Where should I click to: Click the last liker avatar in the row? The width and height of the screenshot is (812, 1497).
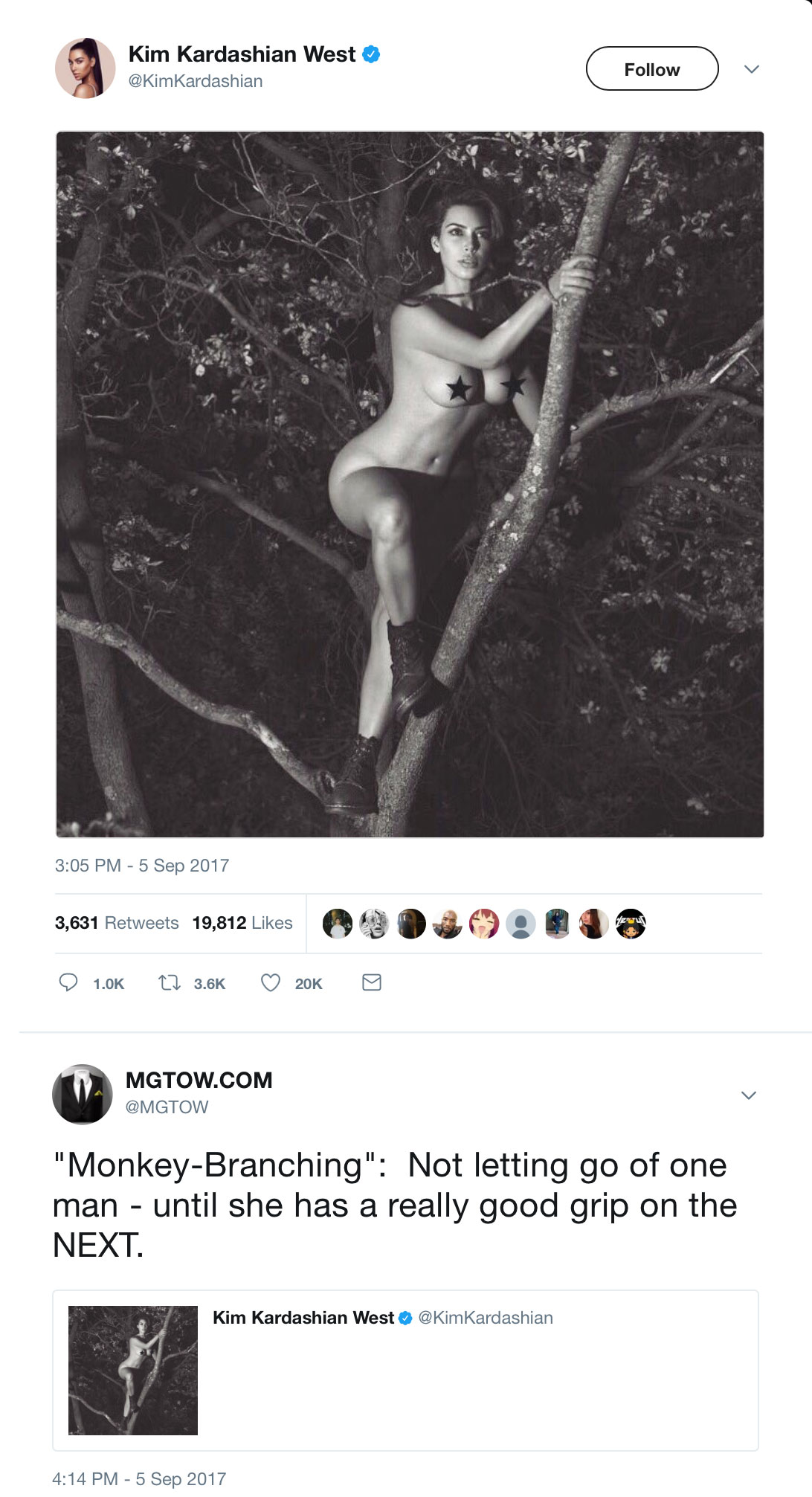[631, 924]
